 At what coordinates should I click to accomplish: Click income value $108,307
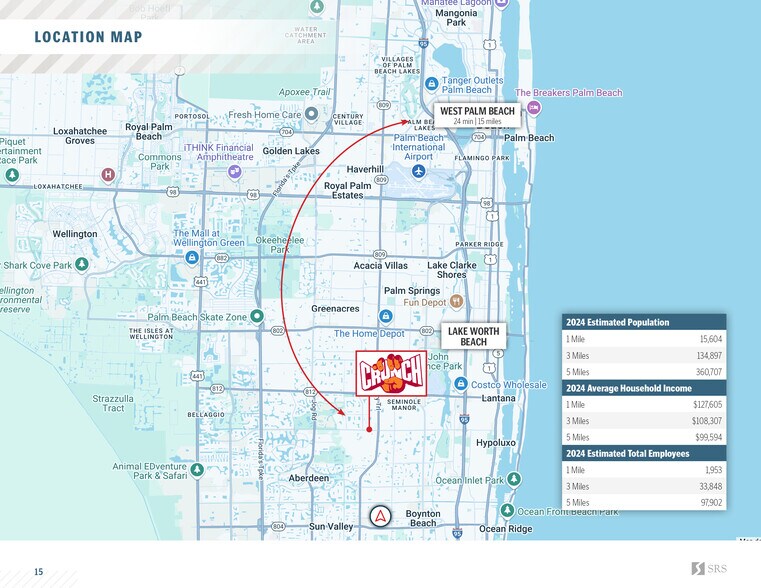tap(707, 421)
